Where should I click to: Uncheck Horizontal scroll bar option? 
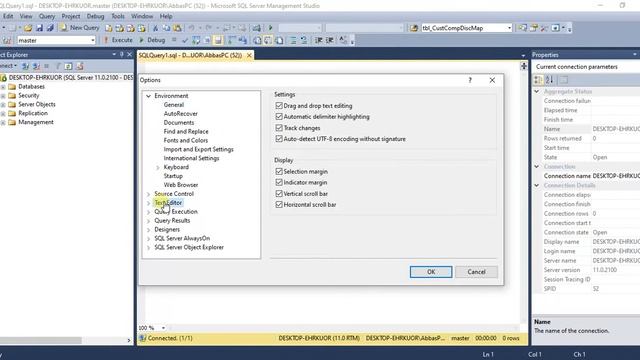point(279,204)
